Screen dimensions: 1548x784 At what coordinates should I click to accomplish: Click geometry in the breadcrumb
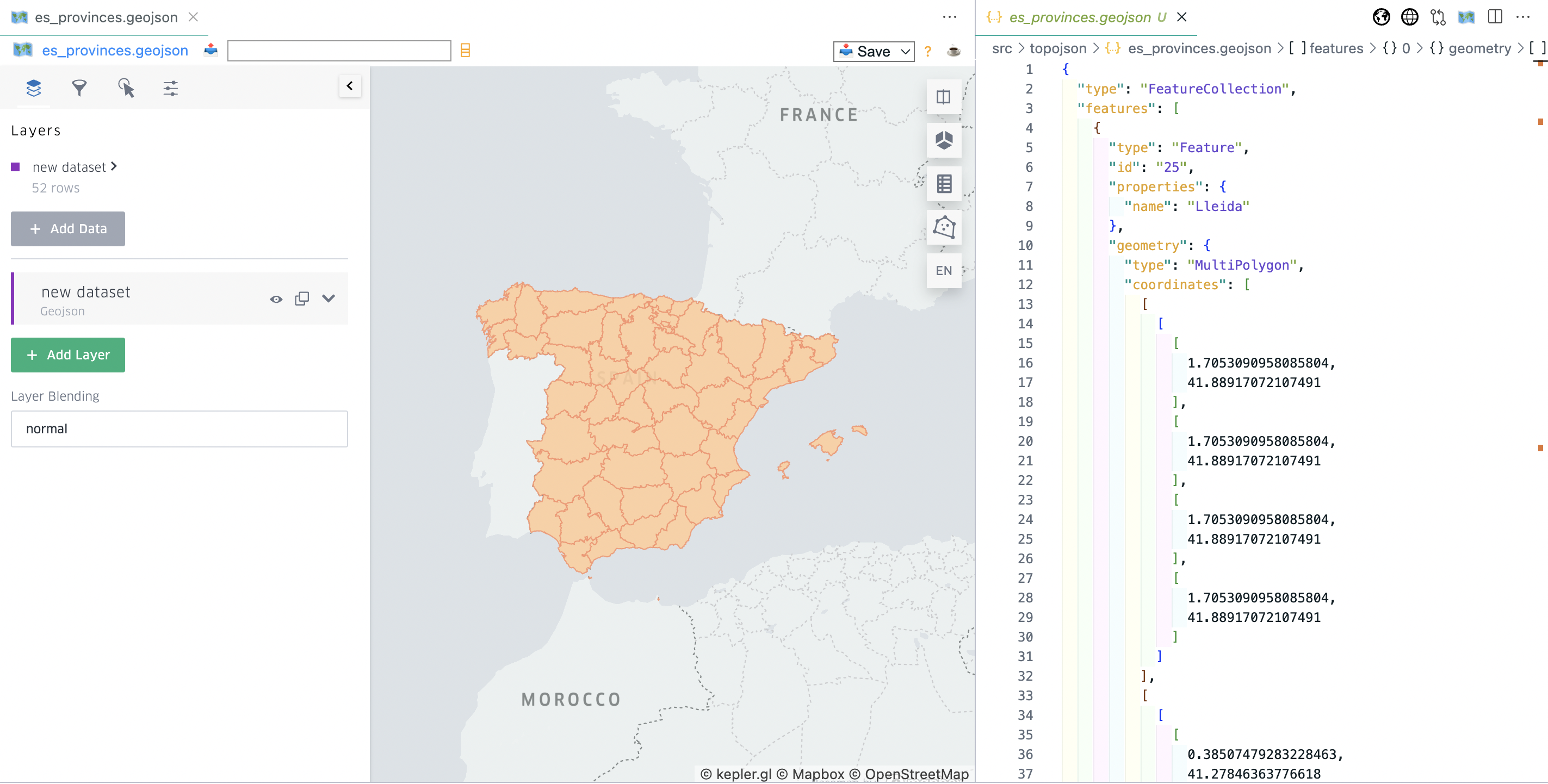pos(1479,49)
